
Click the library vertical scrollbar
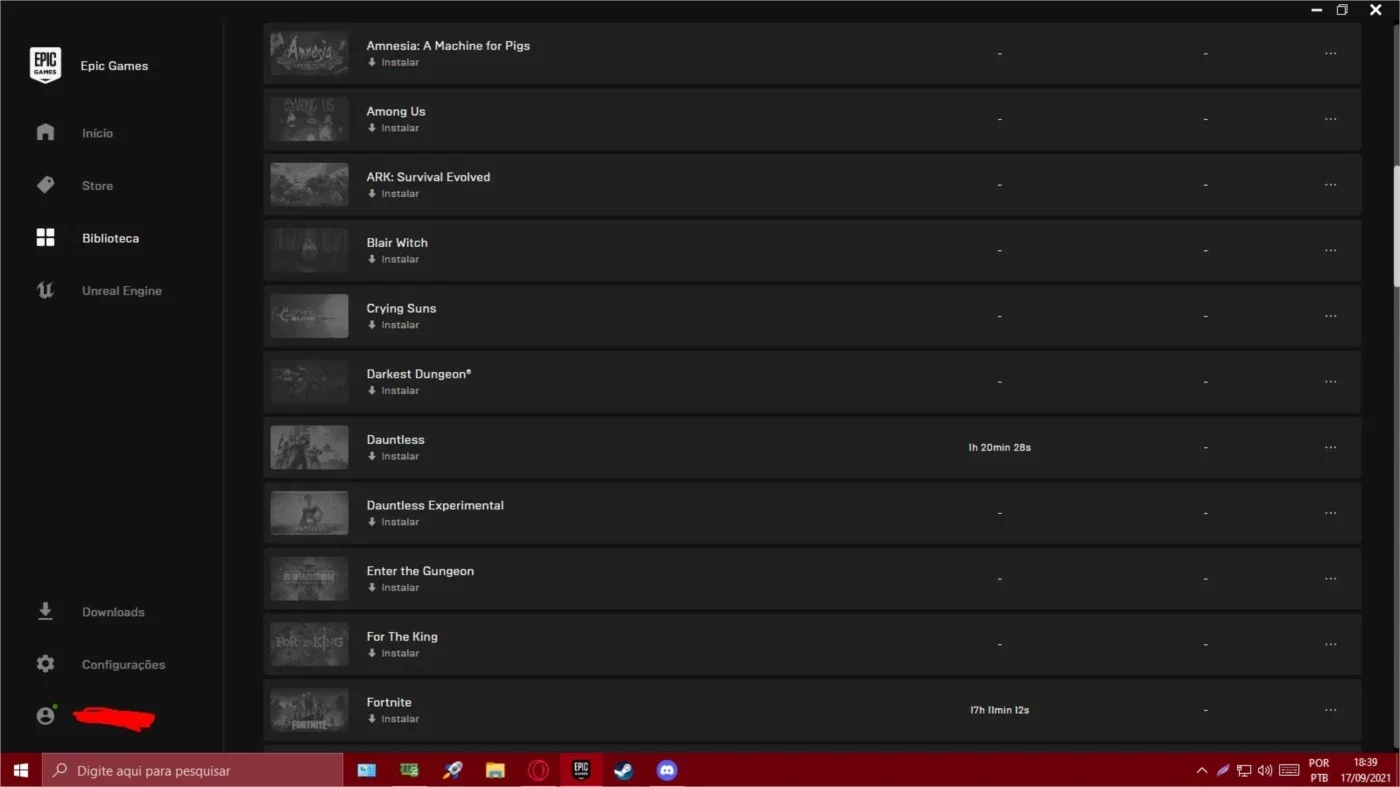click(x=1394, y=150)
